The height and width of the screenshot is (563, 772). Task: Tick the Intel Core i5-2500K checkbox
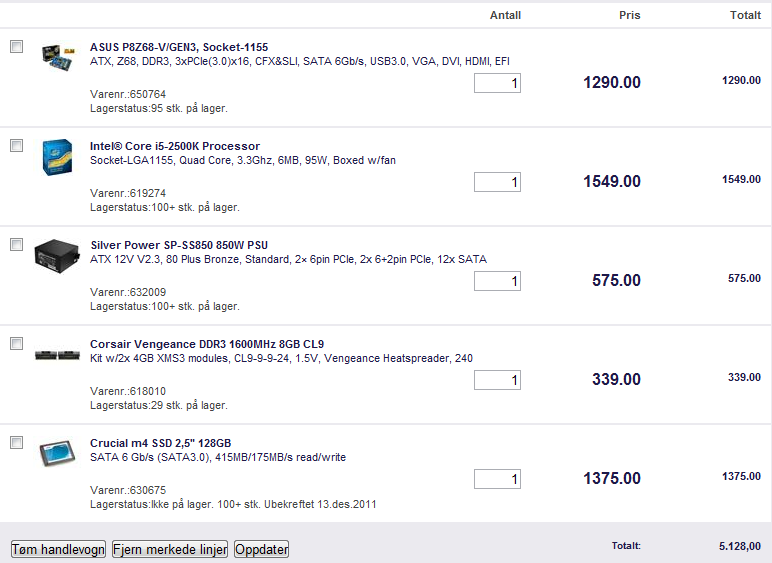point(16,146)
